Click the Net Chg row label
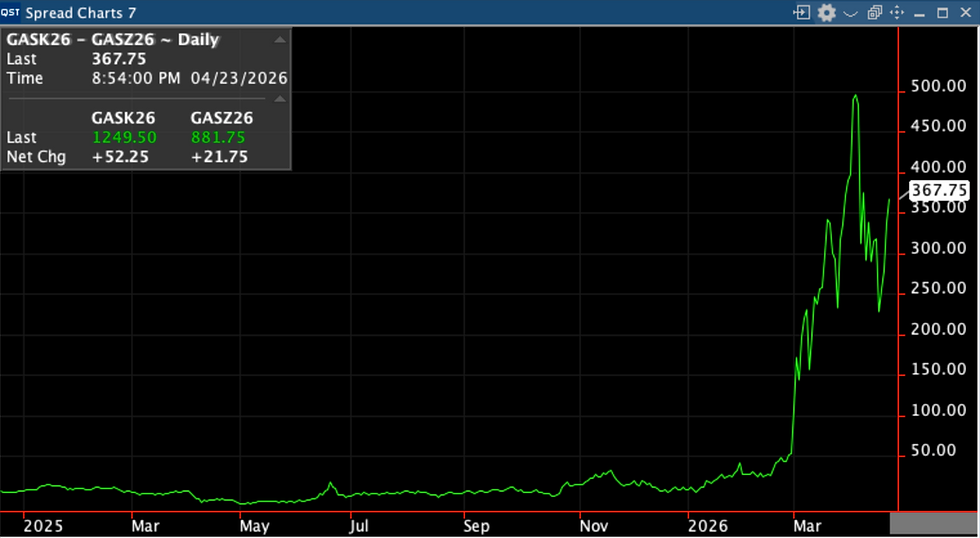 point(36,156)
